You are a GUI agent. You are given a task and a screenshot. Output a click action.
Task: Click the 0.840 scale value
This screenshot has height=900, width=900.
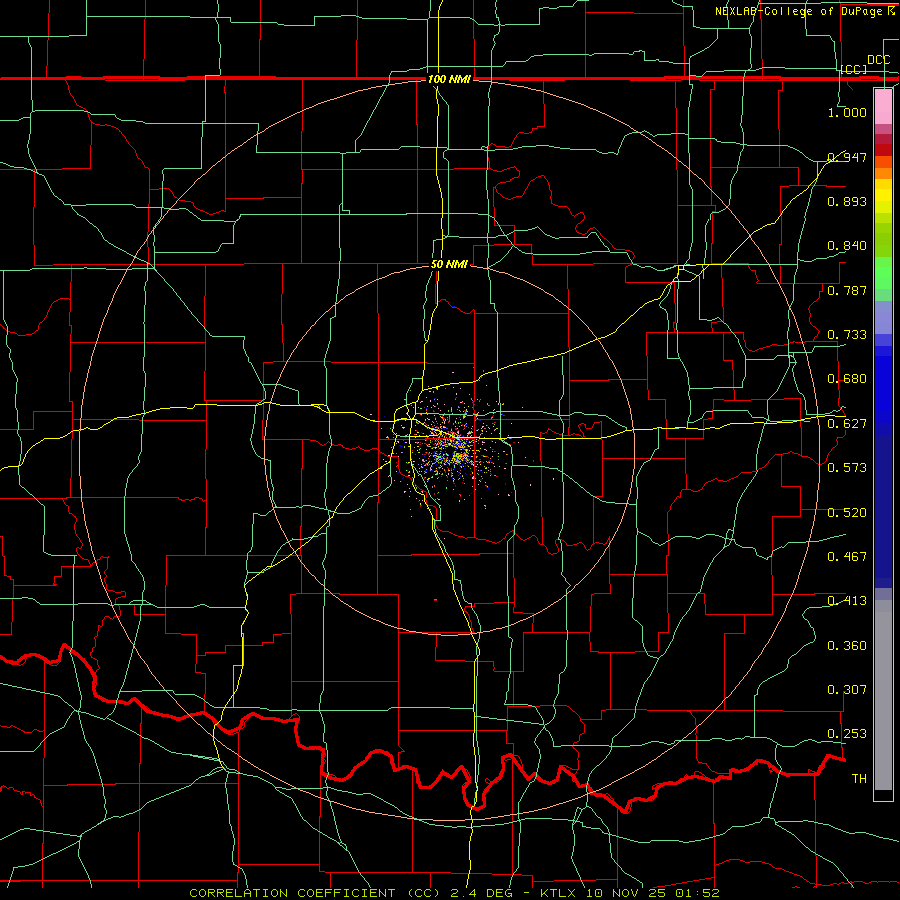[847, 246]
